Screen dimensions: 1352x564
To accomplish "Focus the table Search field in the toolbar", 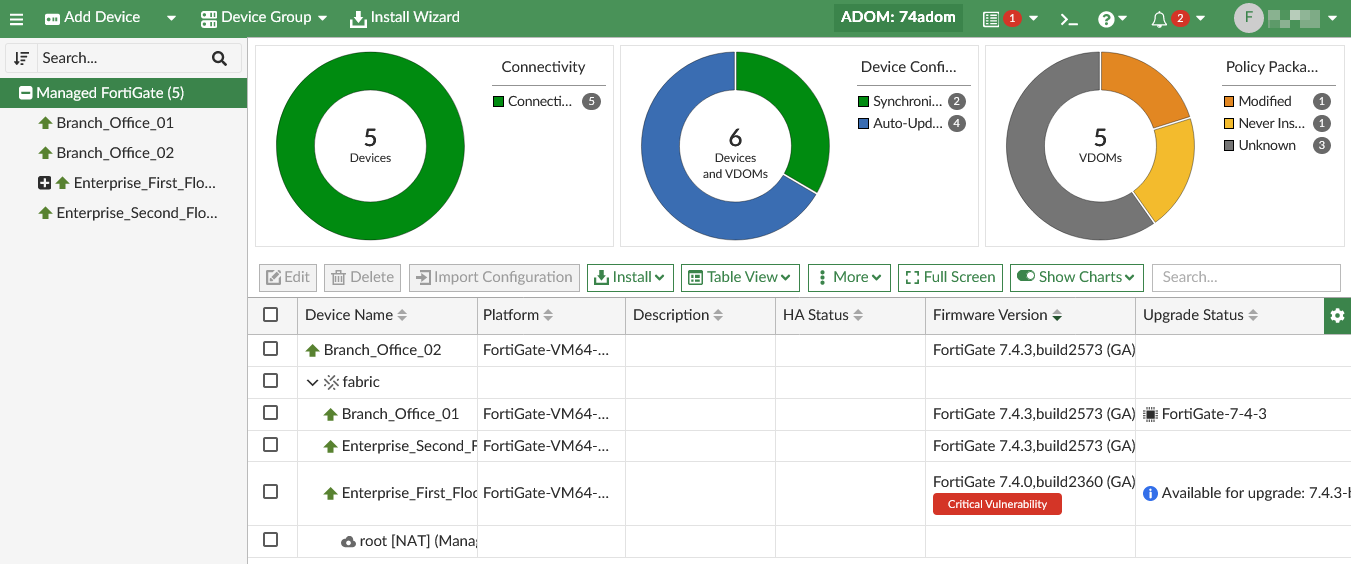I will [1246, 277].
